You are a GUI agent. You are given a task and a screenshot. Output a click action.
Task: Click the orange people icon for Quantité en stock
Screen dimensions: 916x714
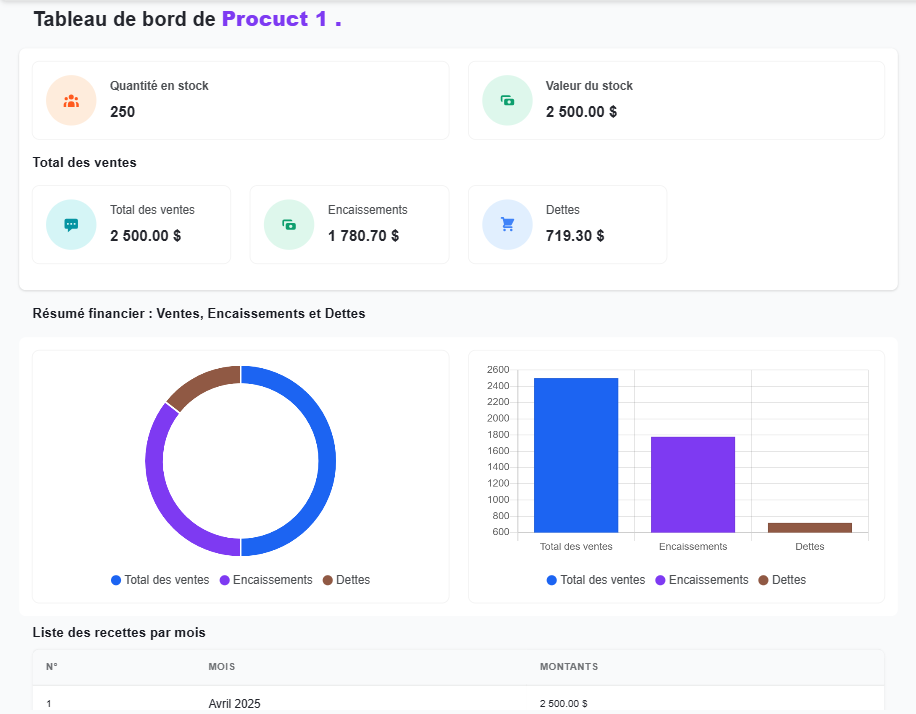pos(71,101)
